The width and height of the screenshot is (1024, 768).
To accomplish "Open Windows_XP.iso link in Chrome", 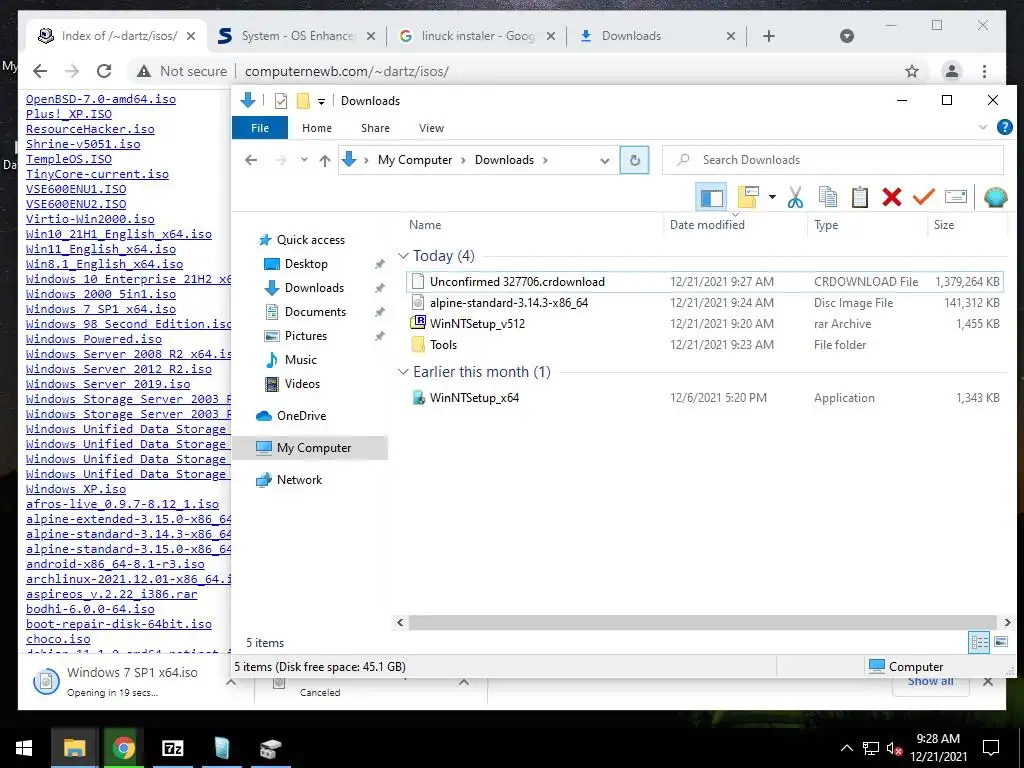I will (76, 489).
